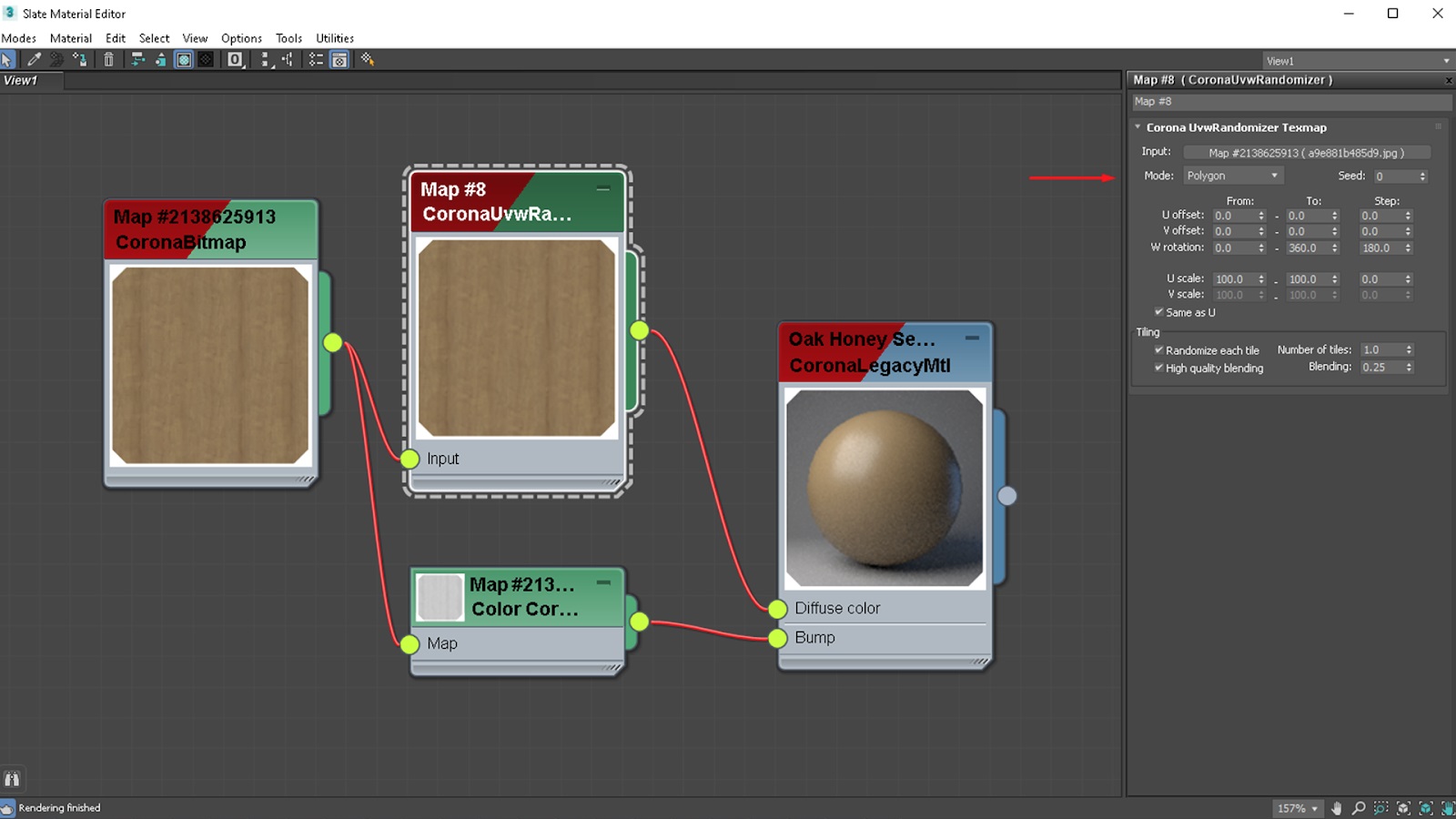Click the Blending value spinner arrows

(1409, 368)
